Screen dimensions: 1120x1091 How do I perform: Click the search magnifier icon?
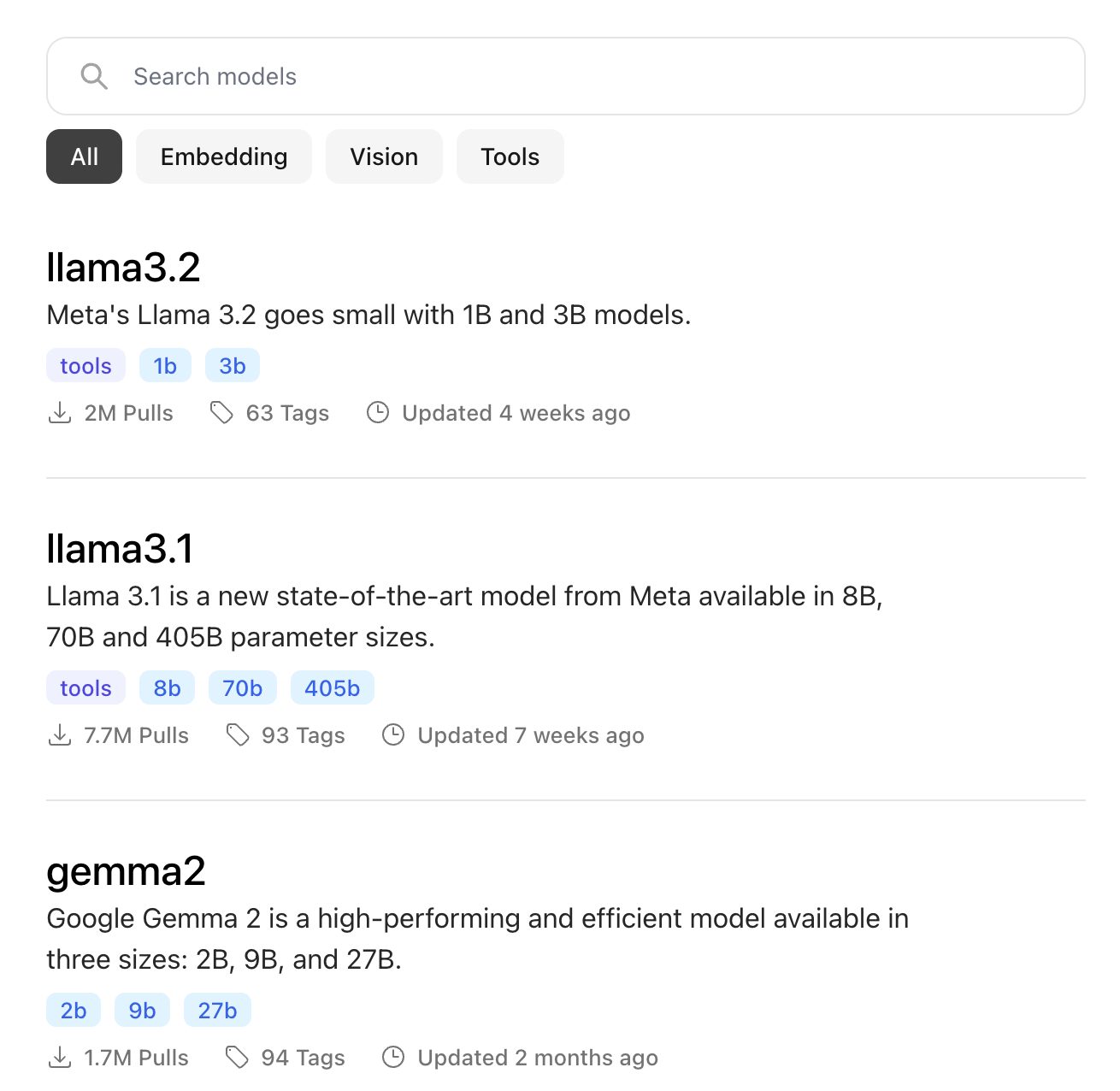click(95, 76)
